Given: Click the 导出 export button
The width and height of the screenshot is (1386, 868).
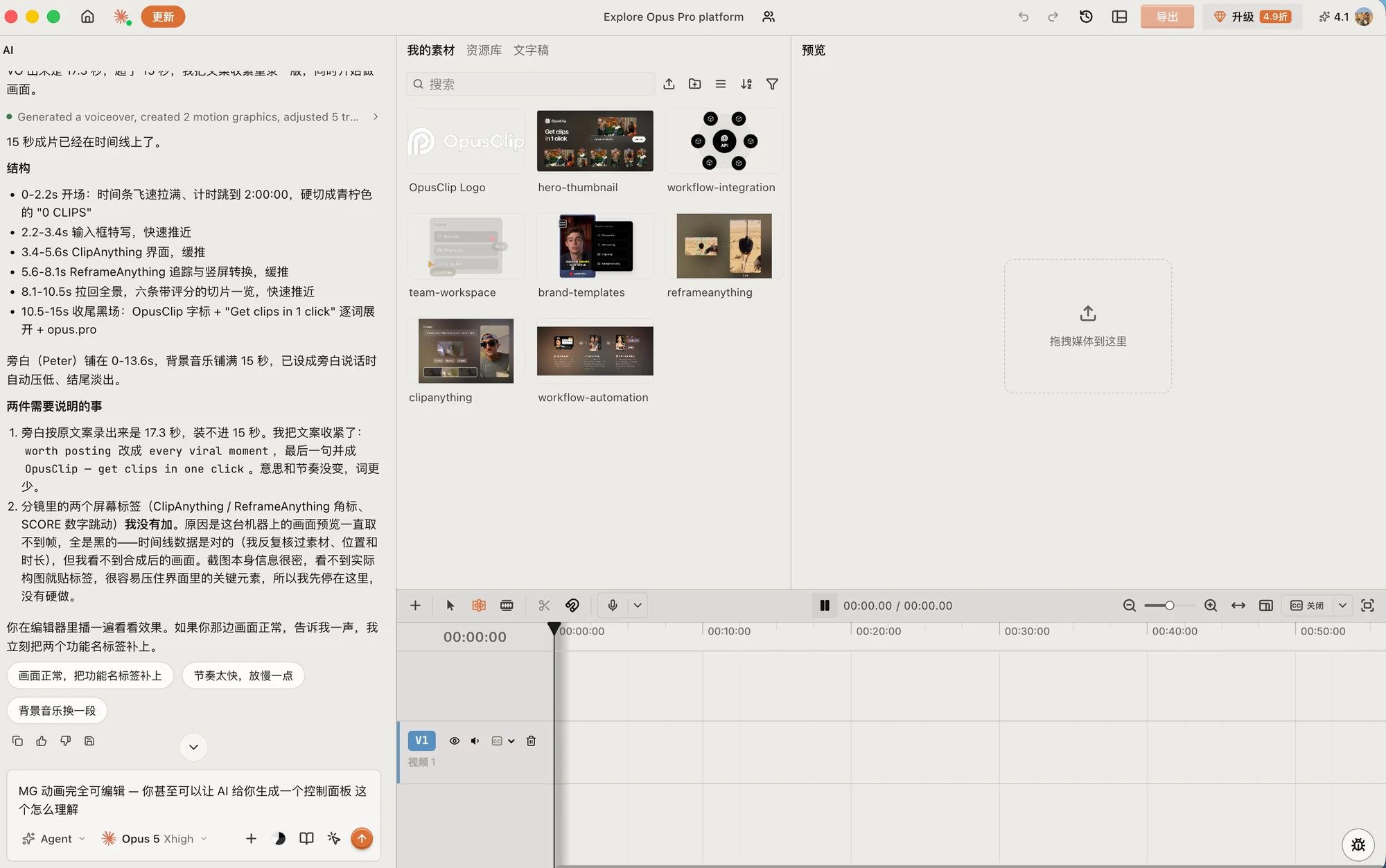Looking at the screenshot, I should pyautogui.click(x=1167, y=17).
